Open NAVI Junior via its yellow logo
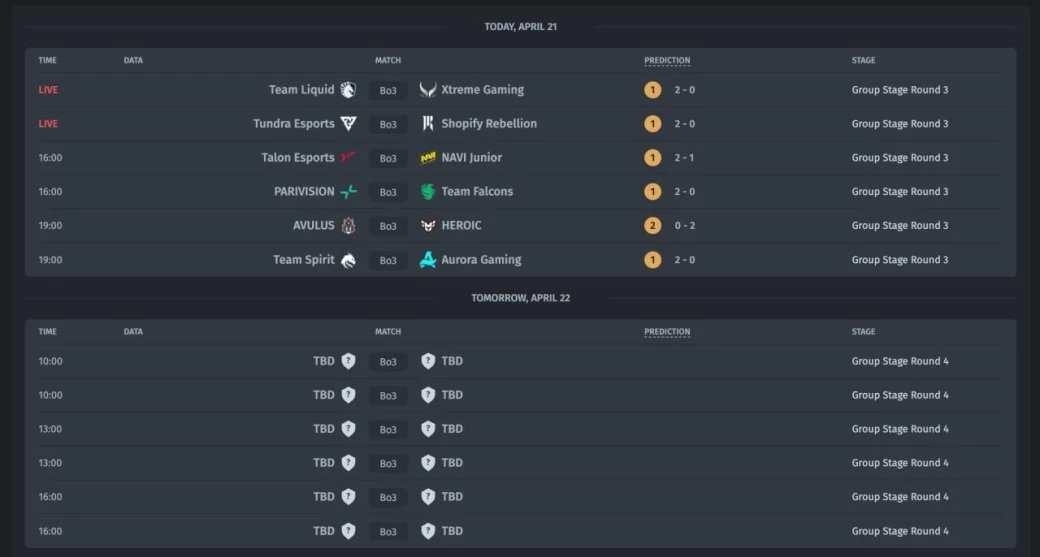1040x557 pixels. pyautogui.click(x=428, y=158)
